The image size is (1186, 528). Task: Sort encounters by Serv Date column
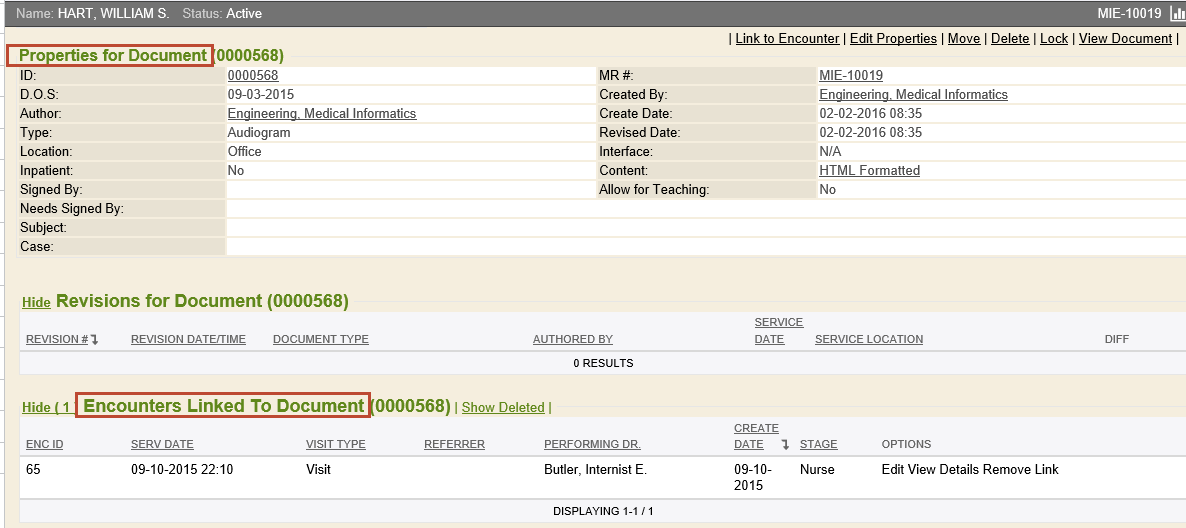(x=162, y=445)
